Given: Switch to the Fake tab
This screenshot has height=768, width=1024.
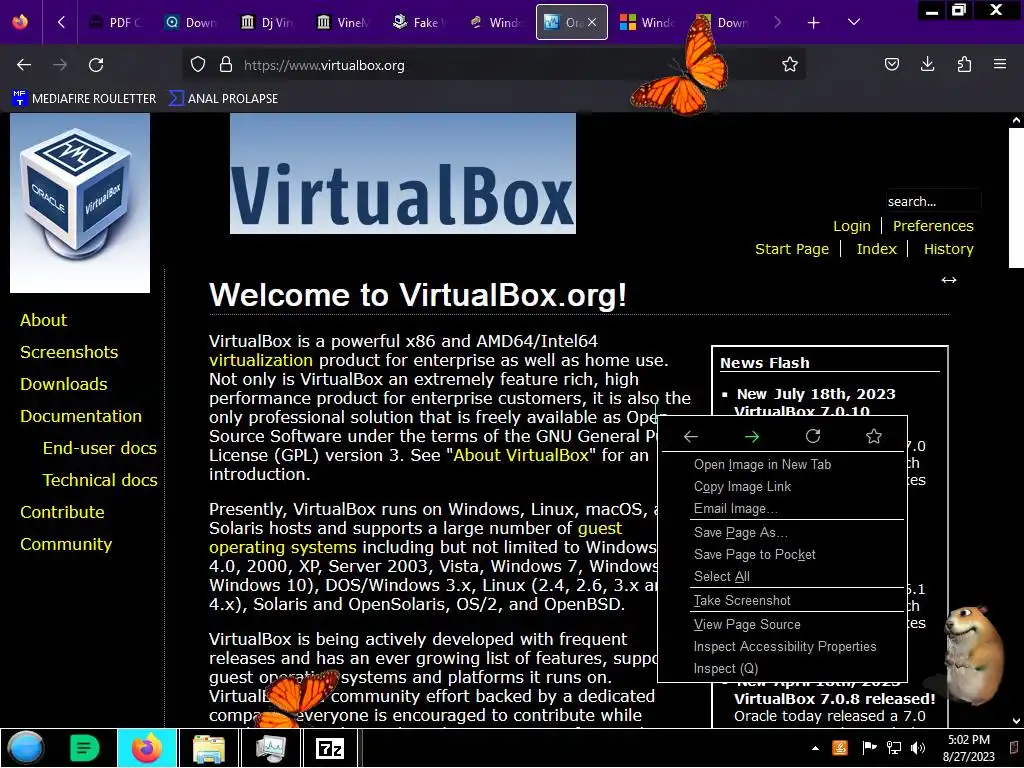Looking at the screenshot, I should [x=419, y=23].
